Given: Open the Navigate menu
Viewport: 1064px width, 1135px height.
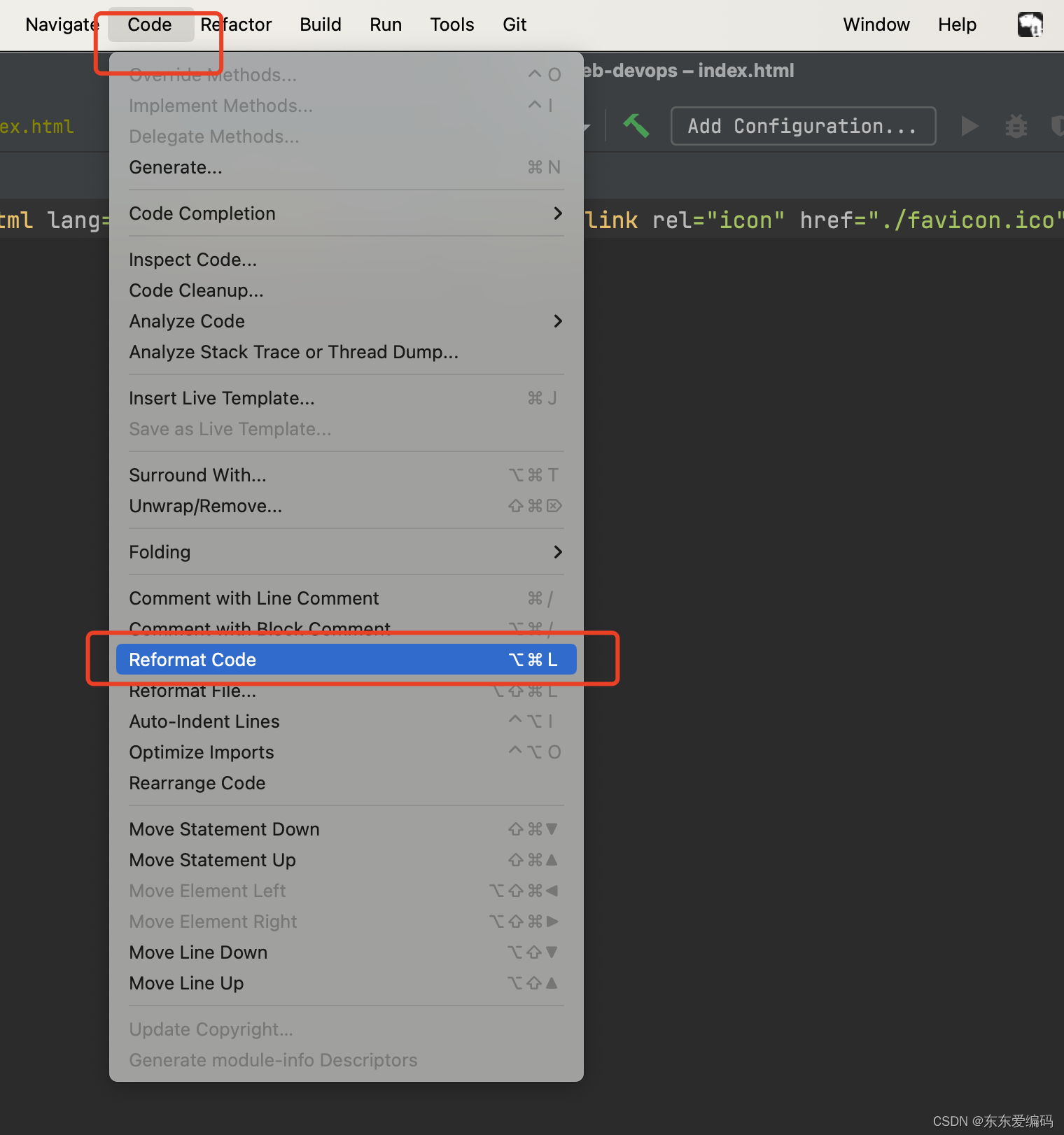Looking at the screenshot, I should click(62, 24).
